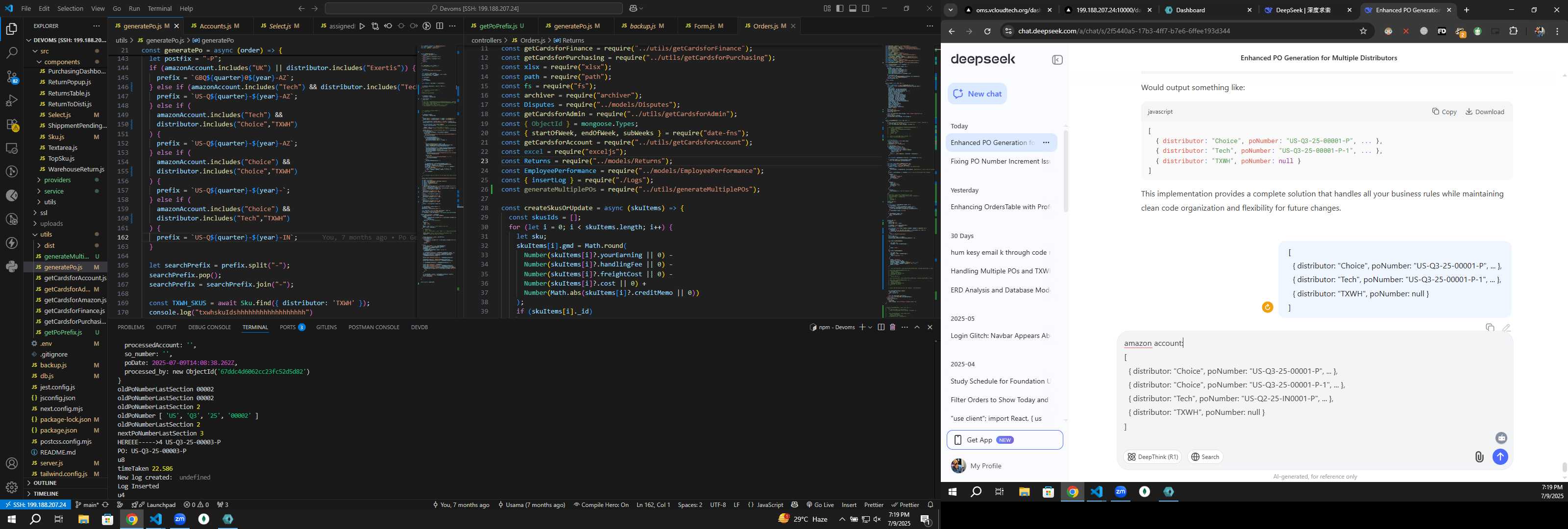
Task: Switch to DEBUG CONSOLE panel tab
Action: pyautogui.click(x=209, y=328)
